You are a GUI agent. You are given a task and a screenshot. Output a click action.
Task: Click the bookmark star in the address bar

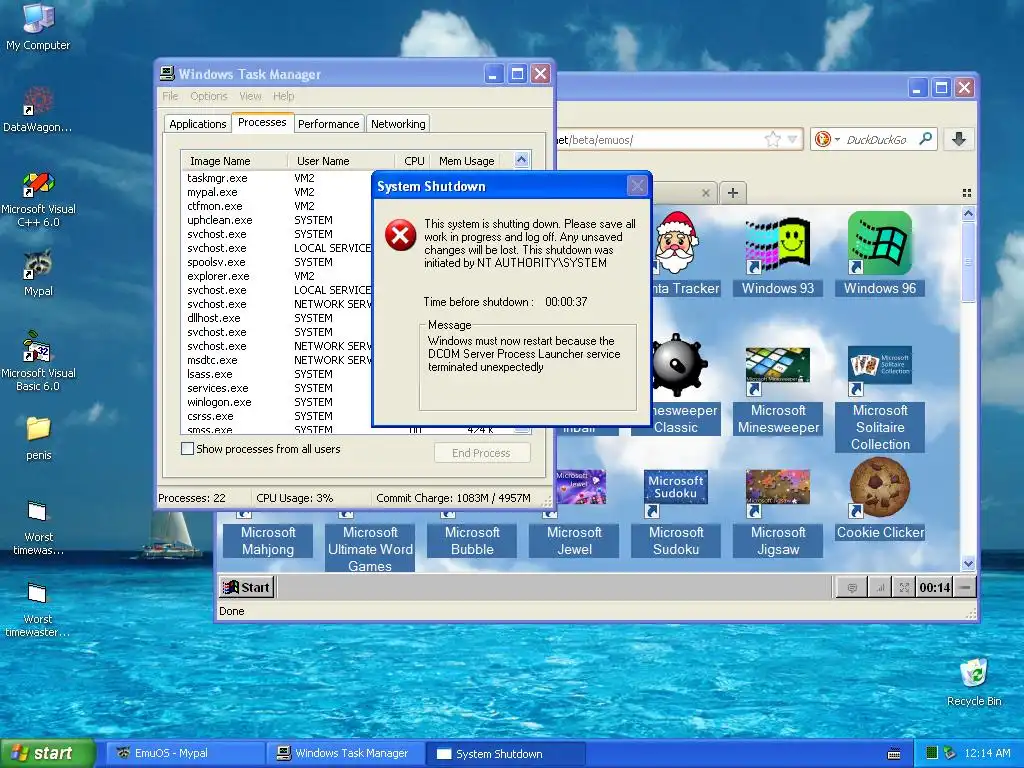[773, 139]
